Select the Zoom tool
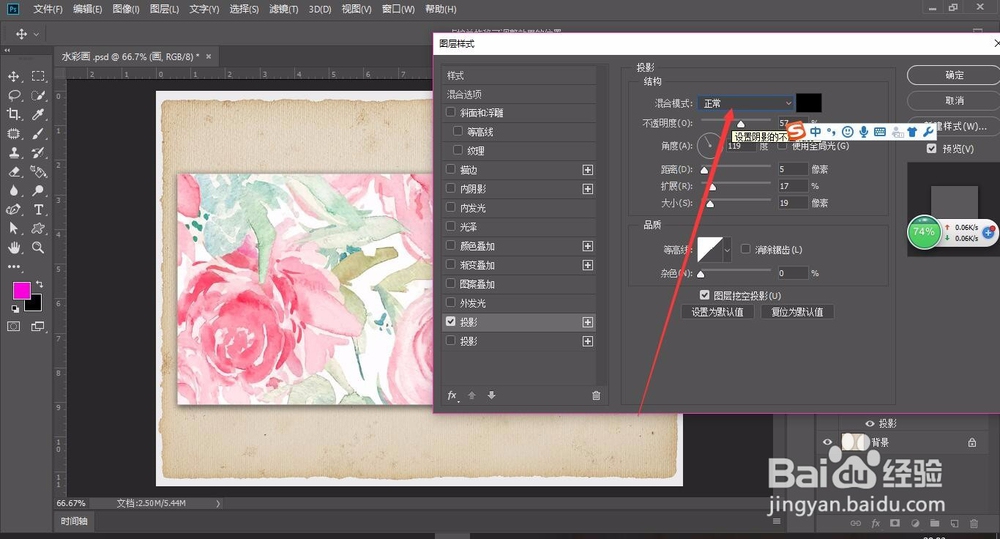The width and height of the screenshot is (1000, 539). point(38,247)
